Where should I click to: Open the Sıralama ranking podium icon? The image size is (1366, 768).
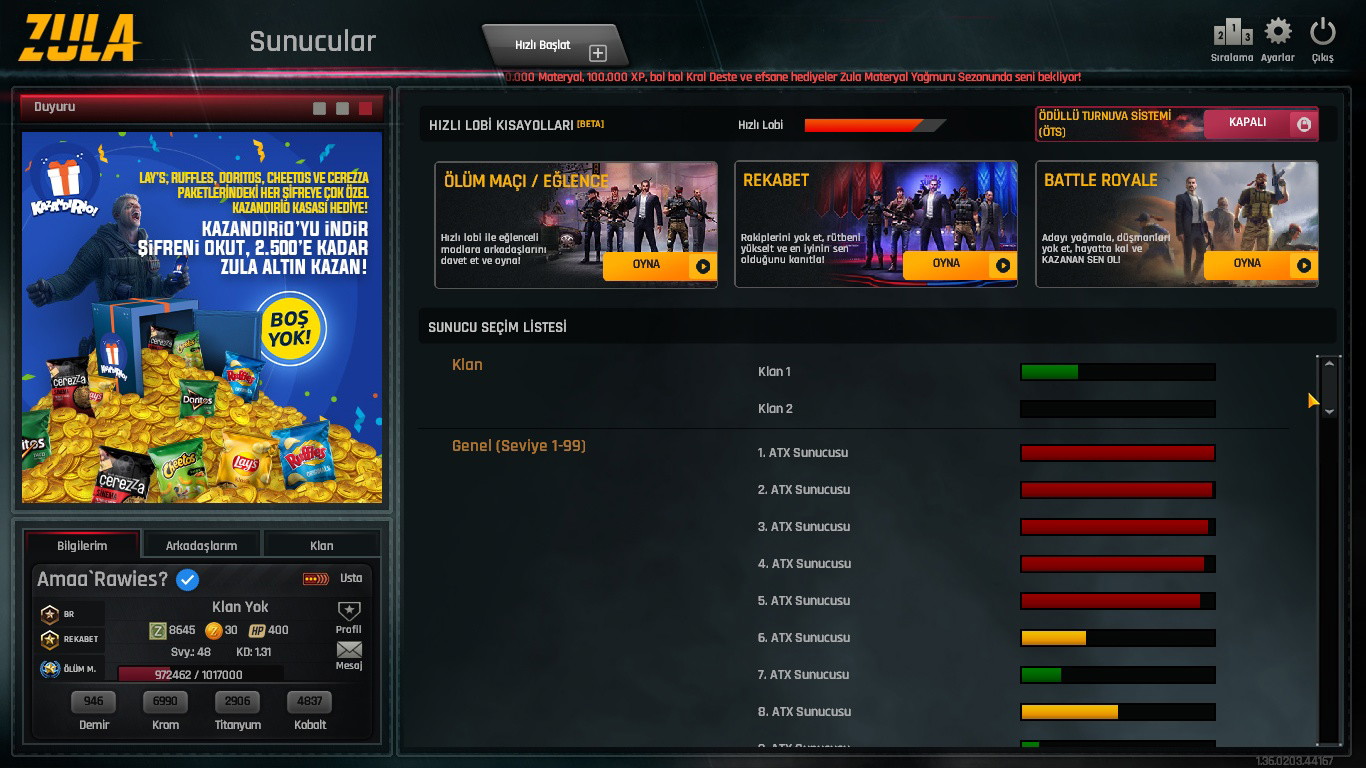pyautogui.click(x=1233, y=34)
